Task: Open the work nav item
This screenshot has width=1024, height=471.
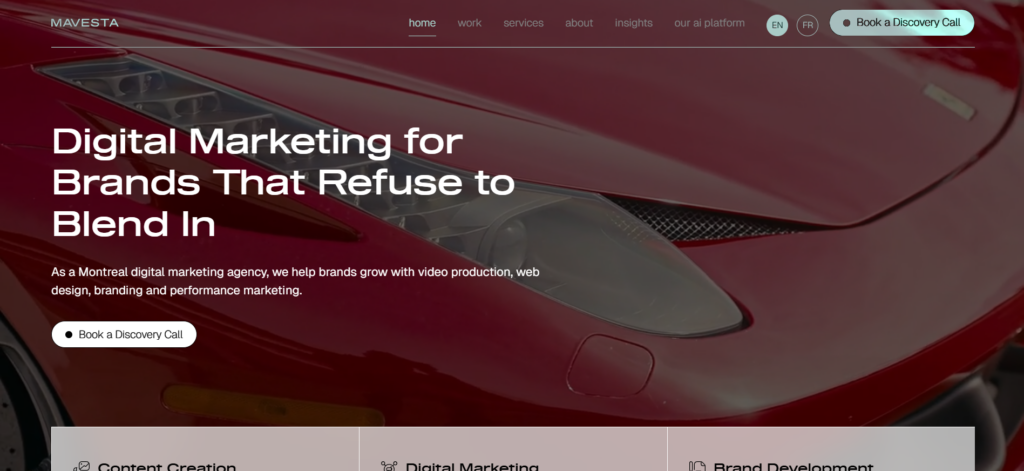Action: tap(470, 23)
